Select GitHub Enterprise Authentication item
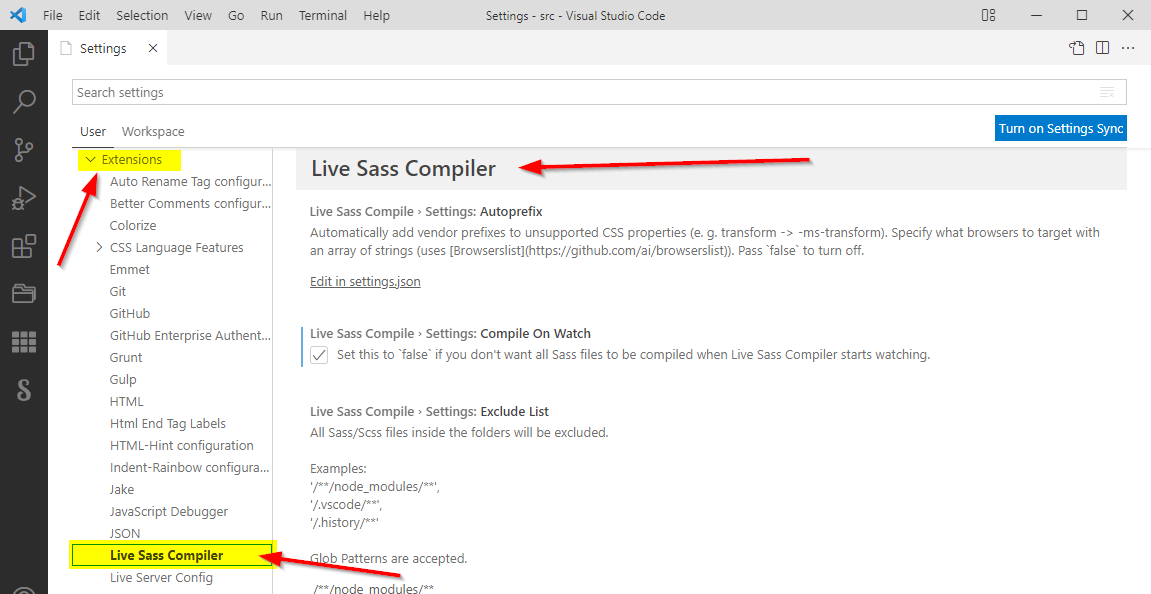 point(190,336)
